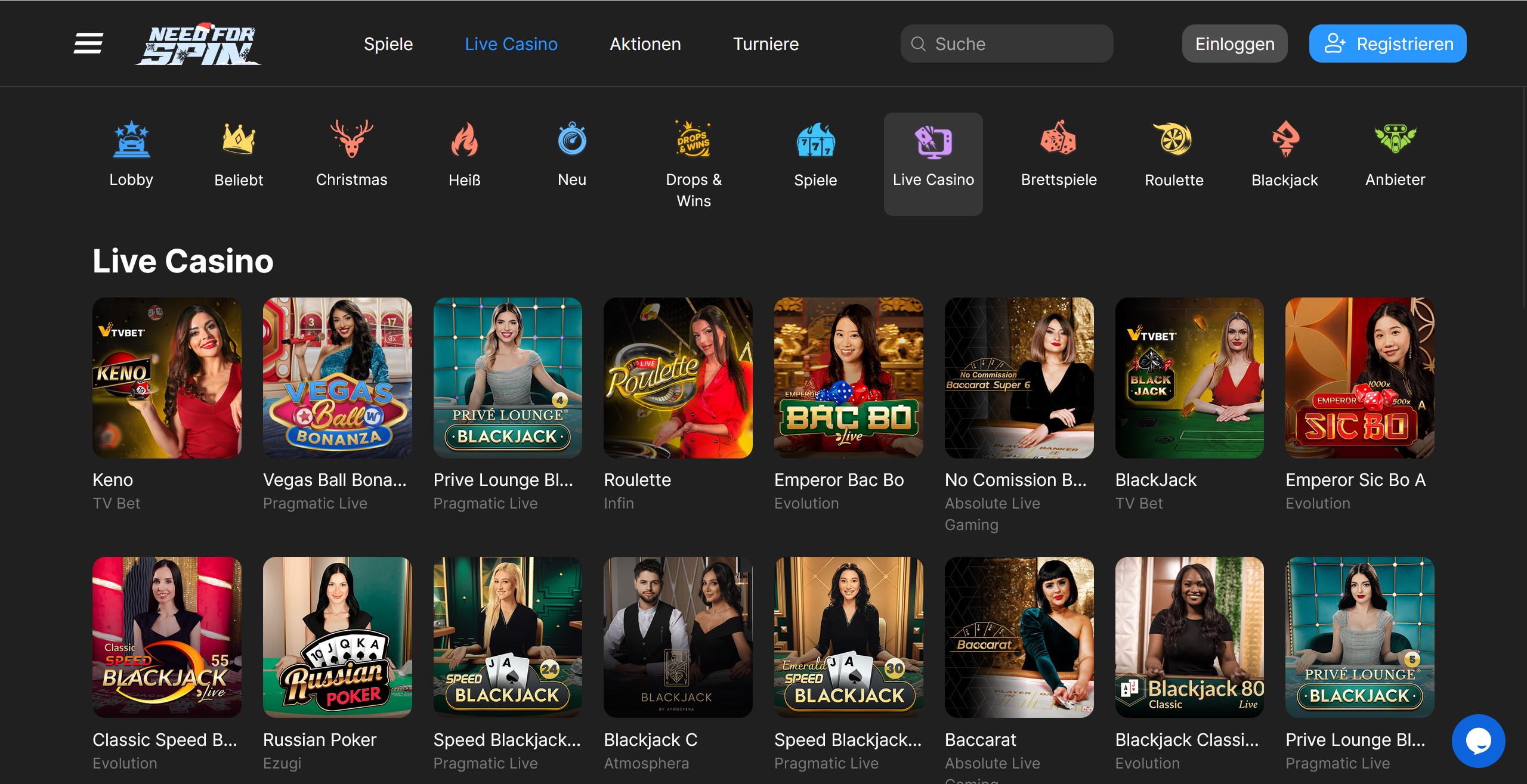
Task: Open Live Casino in top navigation
Action: click(511, 44)
